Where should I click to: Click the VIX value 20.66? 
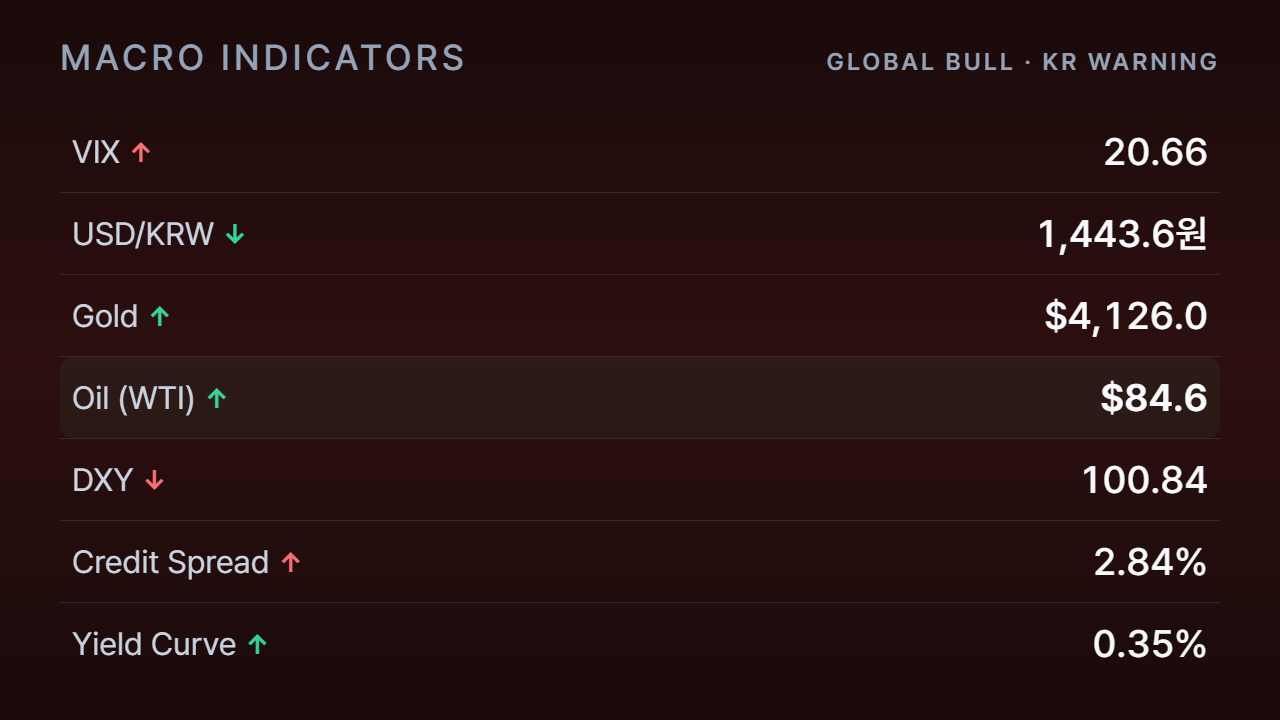(x=1156, y=152)
